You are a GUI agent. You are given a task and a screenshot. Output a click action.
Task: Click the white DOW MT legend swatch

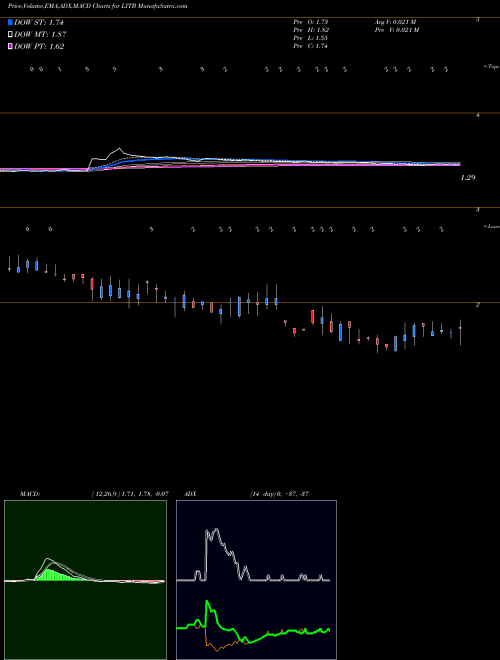(x=11, y=35)
